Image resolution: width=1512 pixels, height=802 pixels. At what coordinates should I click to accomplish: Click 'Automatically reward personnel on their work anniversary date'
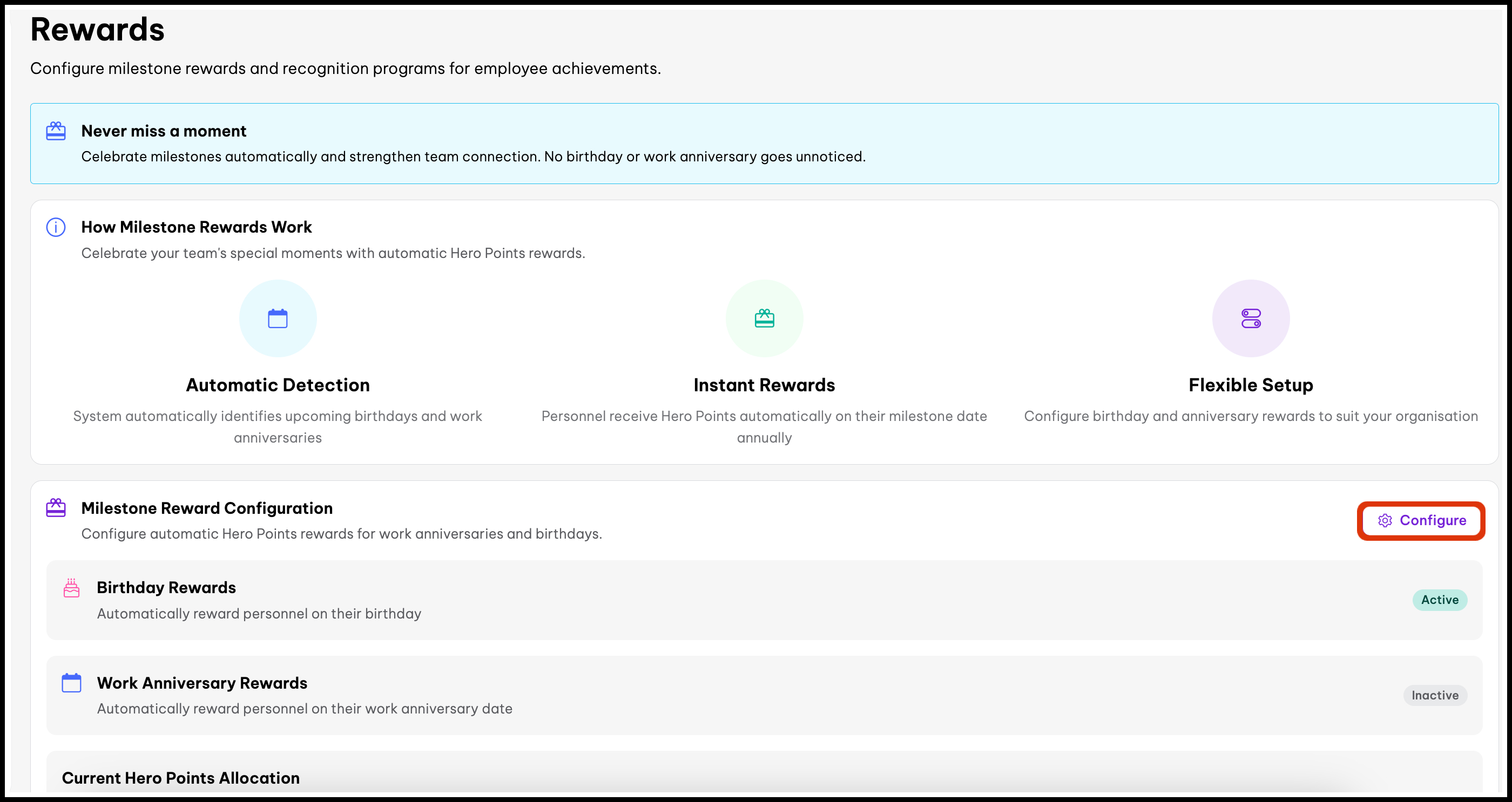[305, 709]
